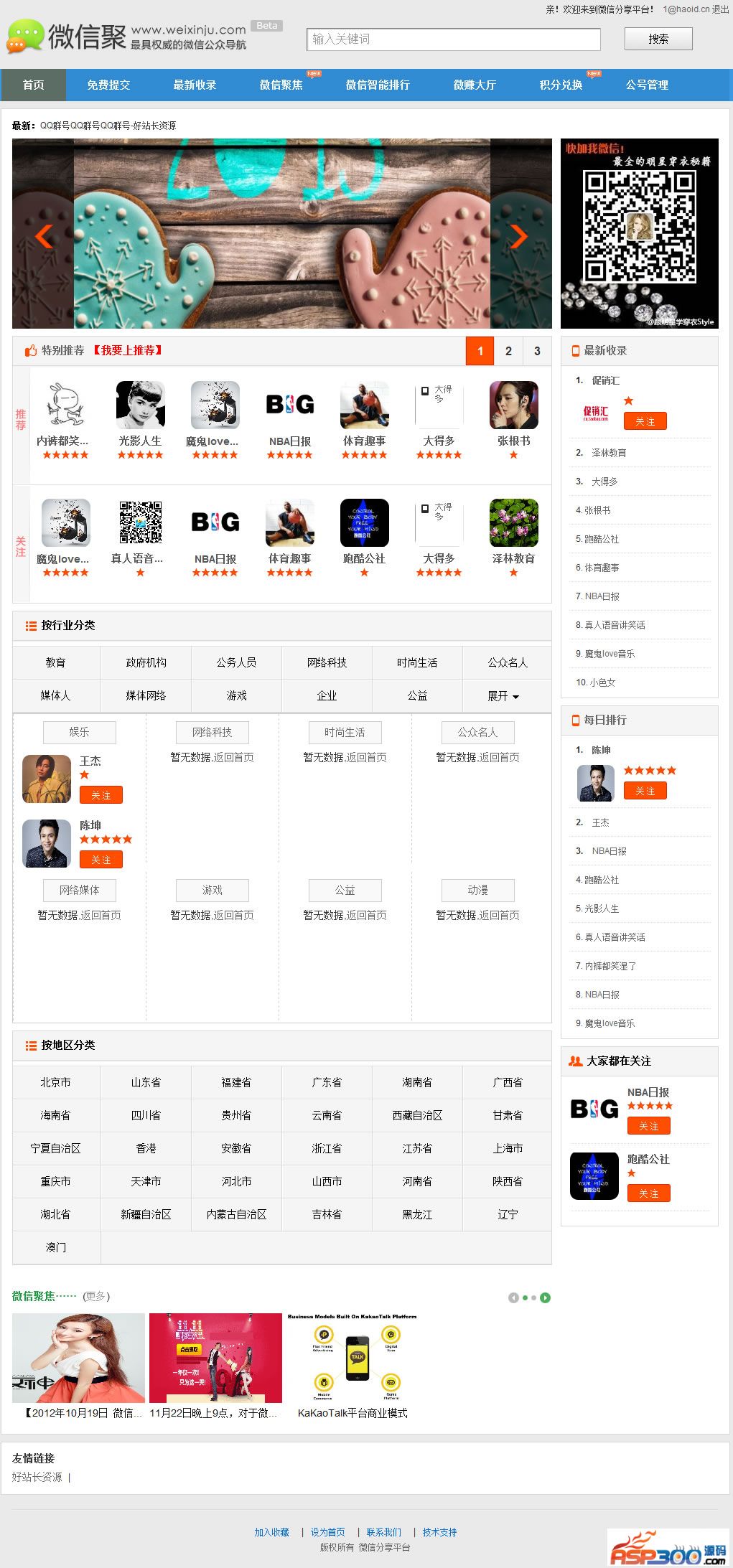Switch to page 3 of 特别推荐
The image size is (733, 1568).
pyautogui.click(x=537, y=351)
